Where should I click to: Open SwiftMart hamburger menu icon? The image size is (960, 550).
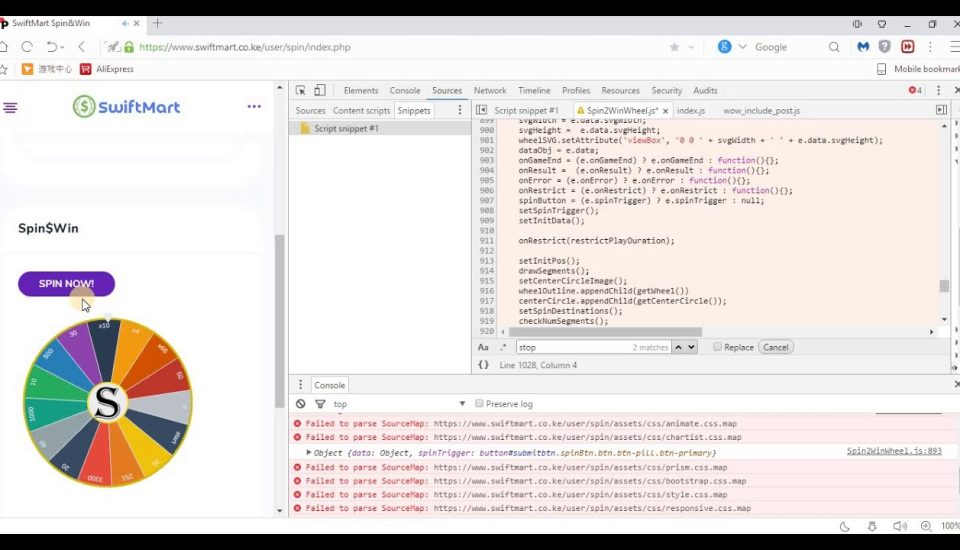pyautogui.click(x=10, y=108)
